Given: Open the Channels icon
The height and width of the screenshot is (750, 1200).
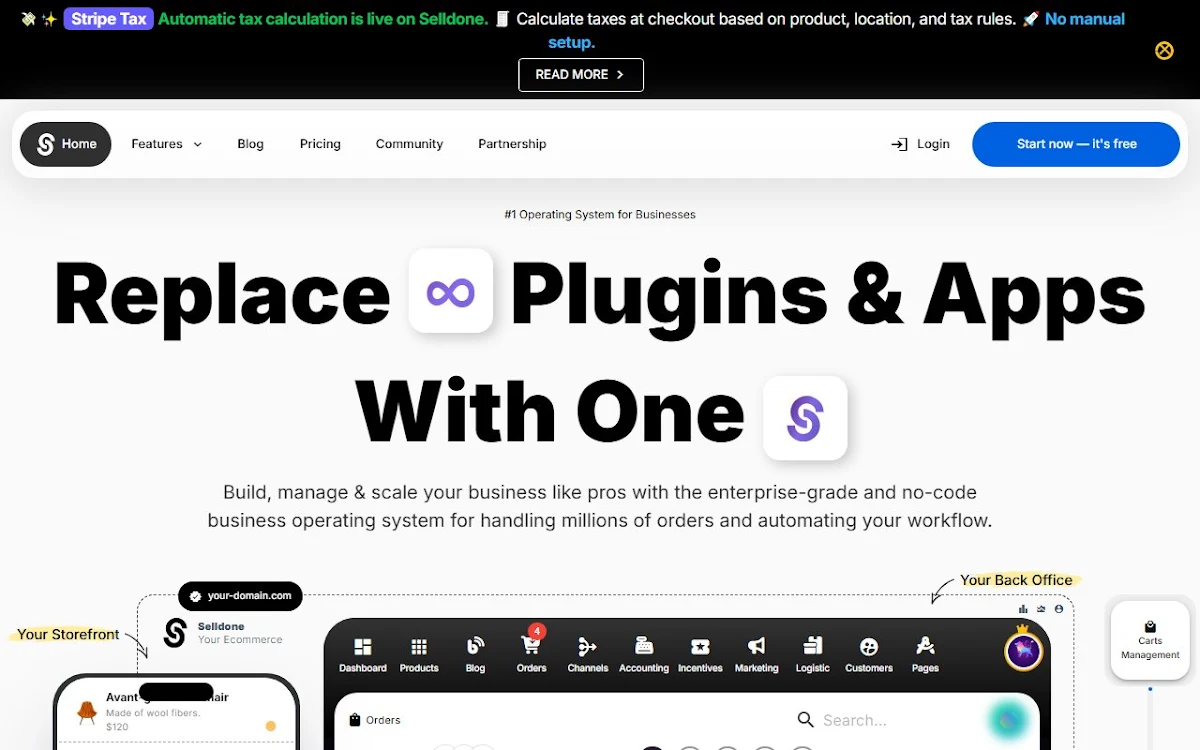Looking at the screenshot, I should tap(588, 647).
